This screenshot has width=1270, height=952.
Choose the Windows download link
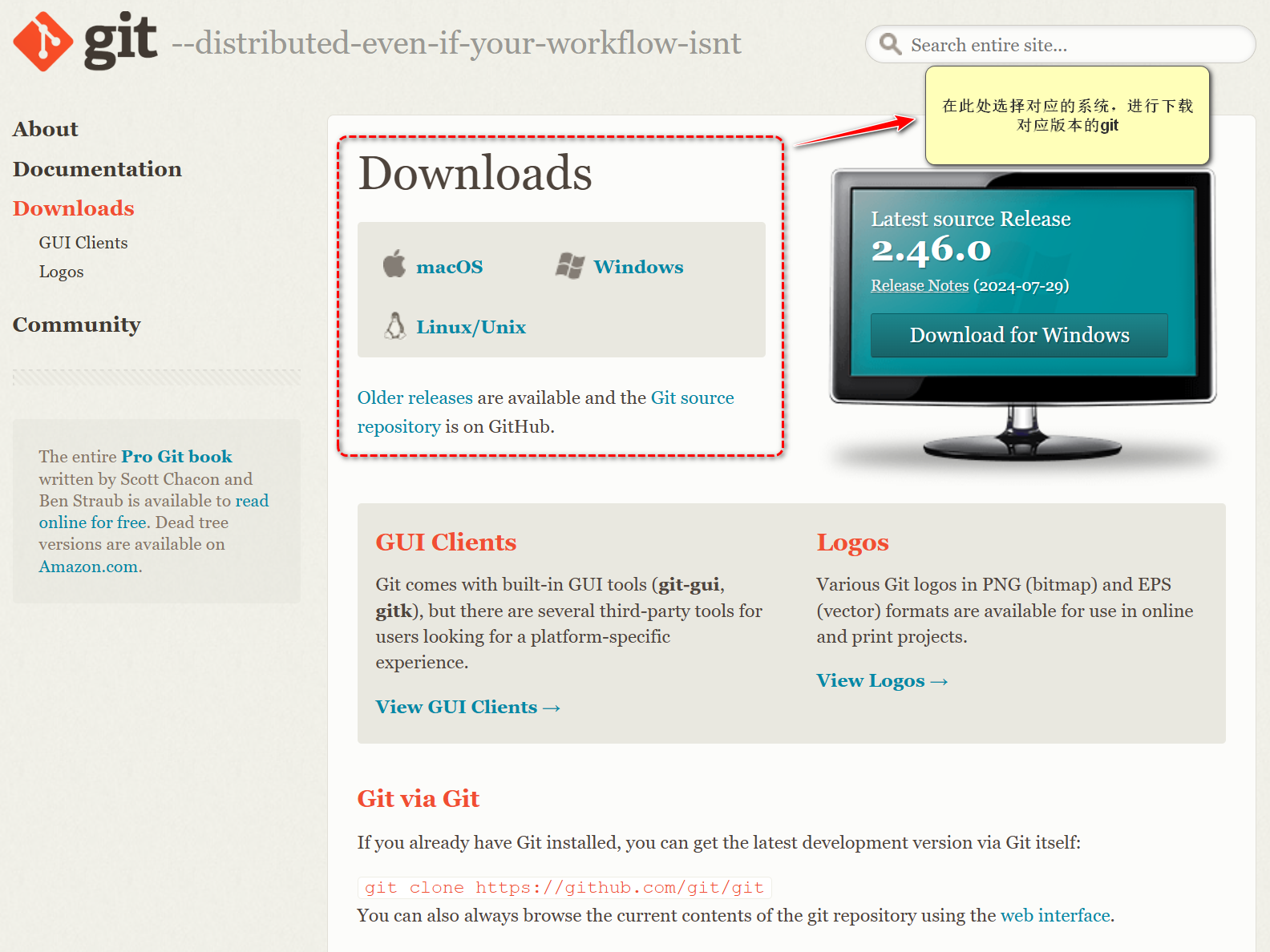point(639,267)
